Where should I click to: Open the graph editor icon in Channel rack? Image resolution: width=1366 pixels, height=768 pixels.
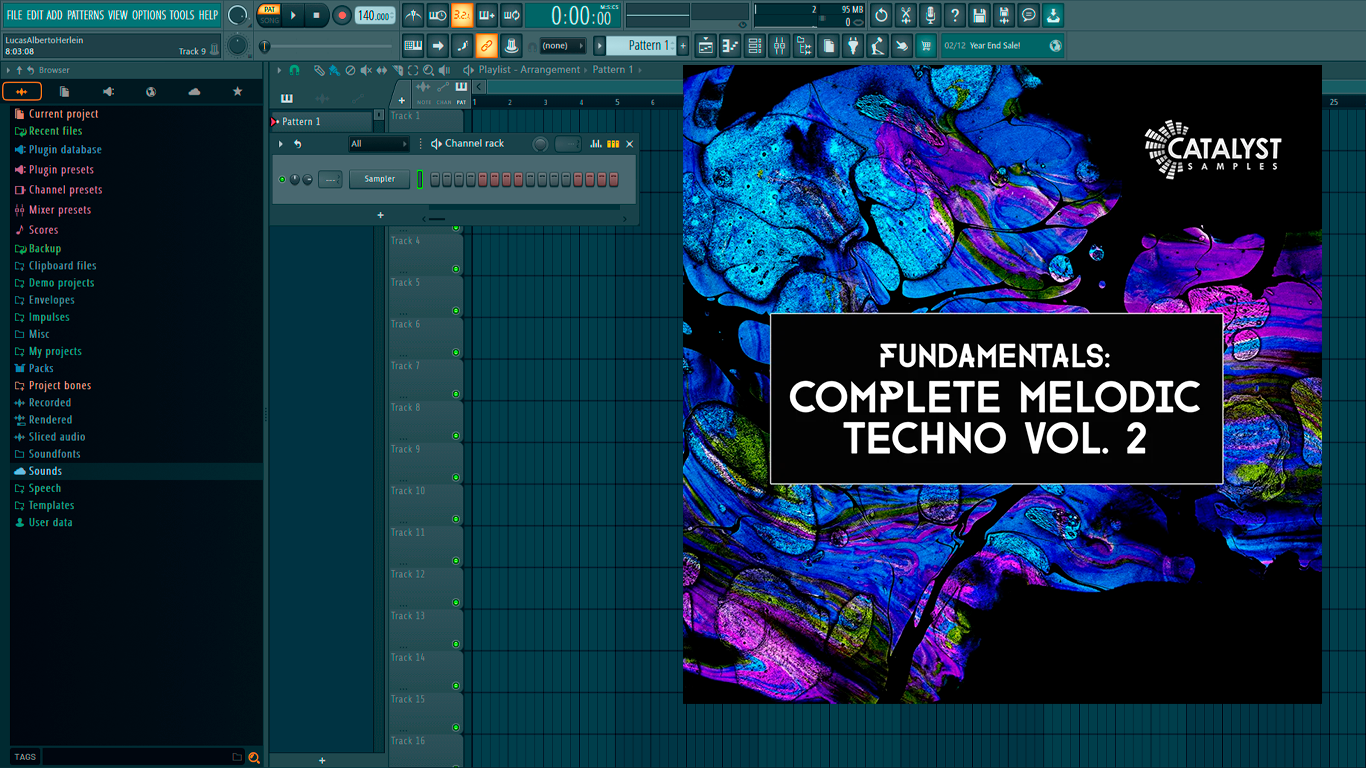tap(596, 144)
